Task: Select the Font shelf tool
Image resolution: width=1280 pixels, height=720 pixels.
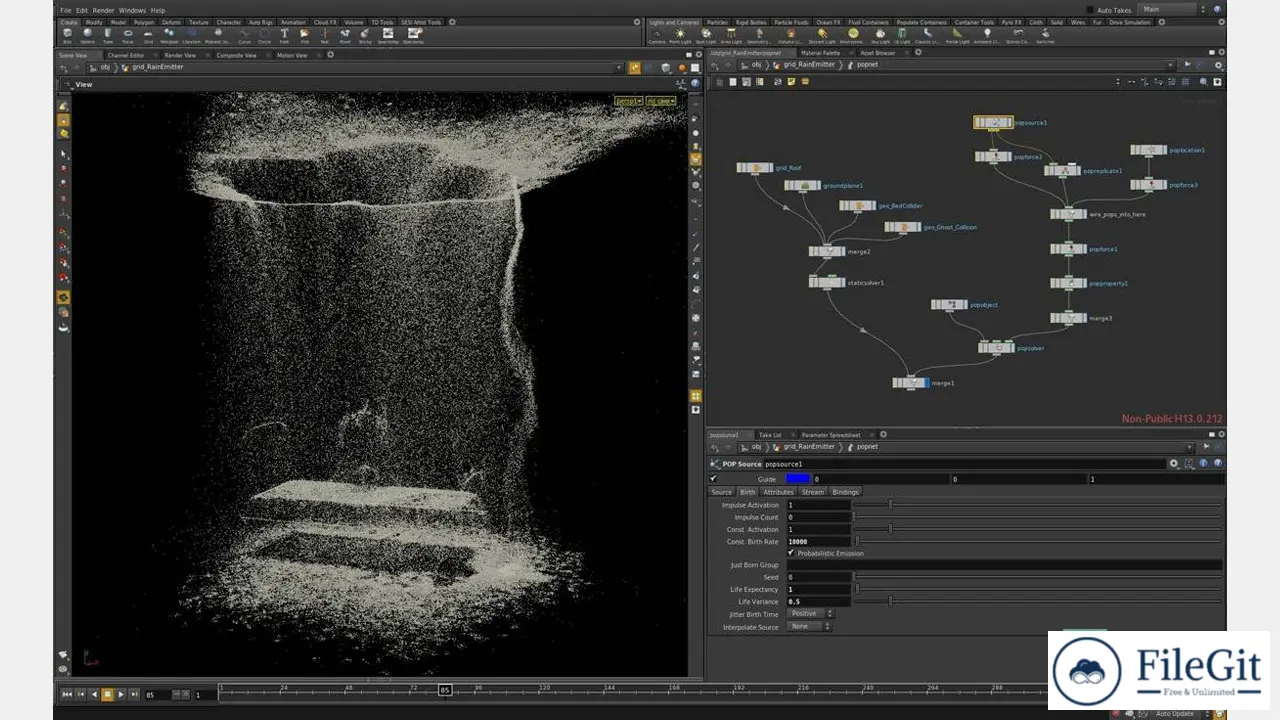Action: point(285,35)
